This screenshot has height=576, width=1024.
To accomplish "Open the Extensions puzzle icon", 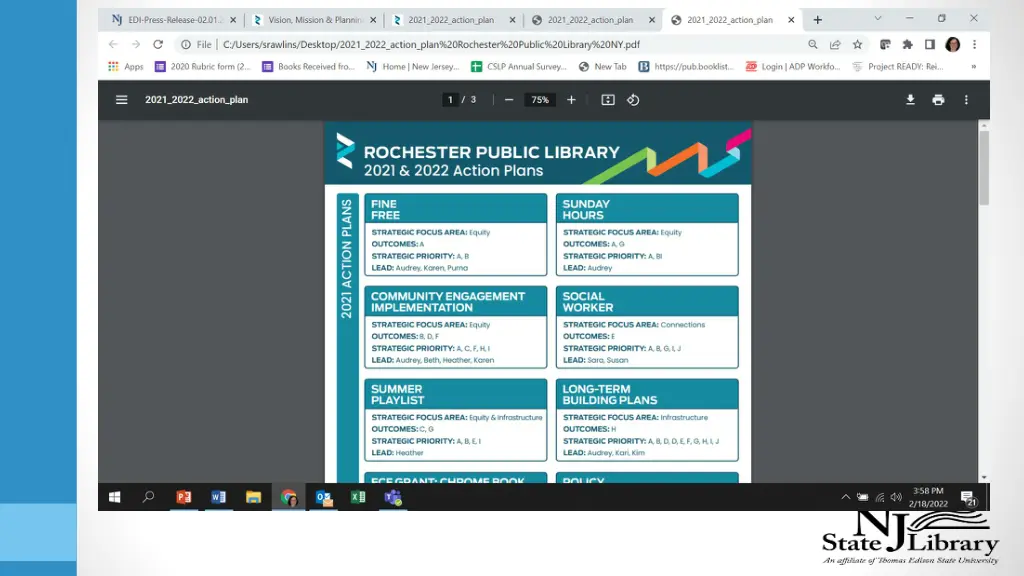I will click(x=907, y=44).
